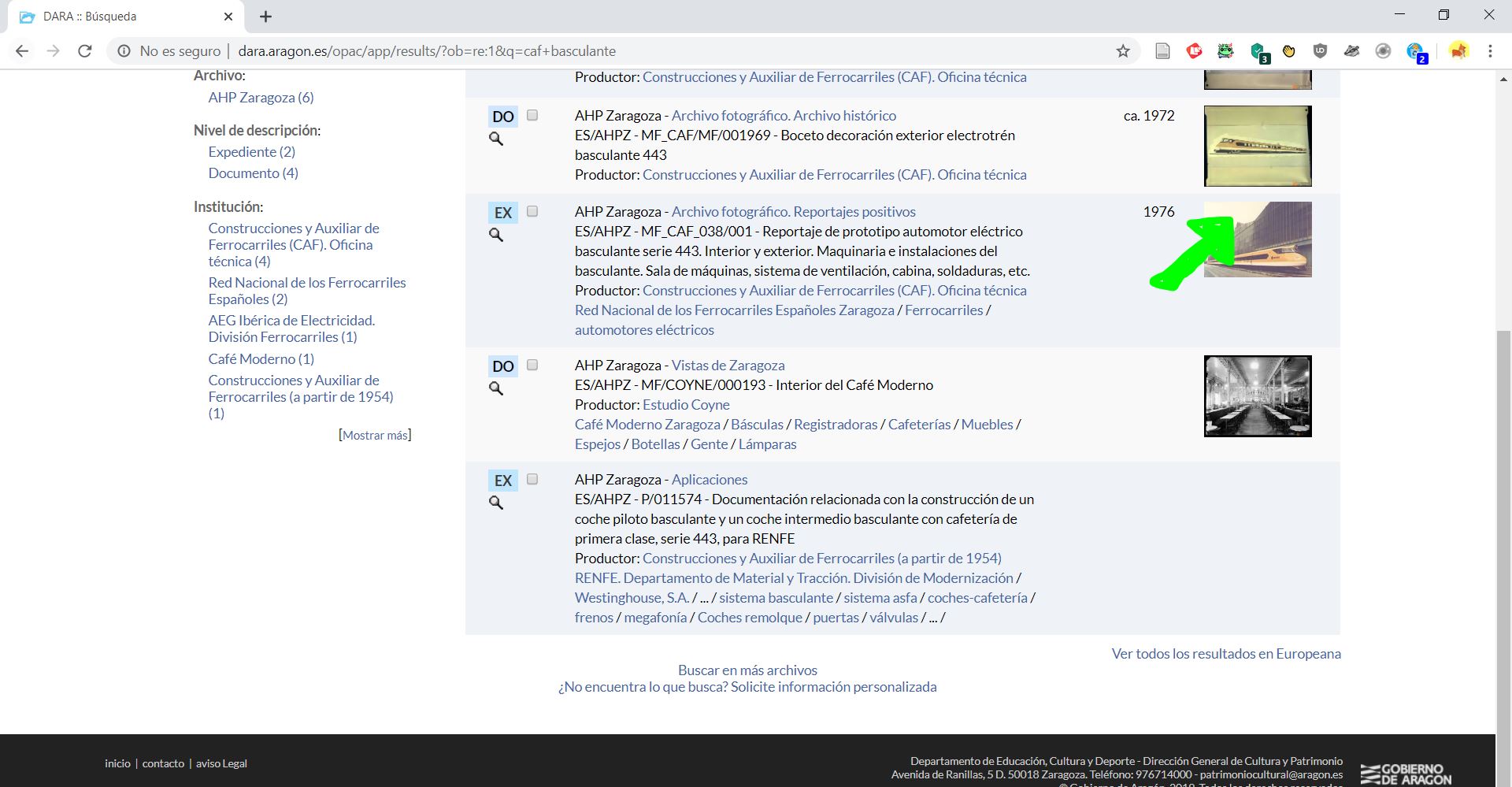
Task: Click Ver todos los resultados en Europeana
Action: pos(1226,654)
